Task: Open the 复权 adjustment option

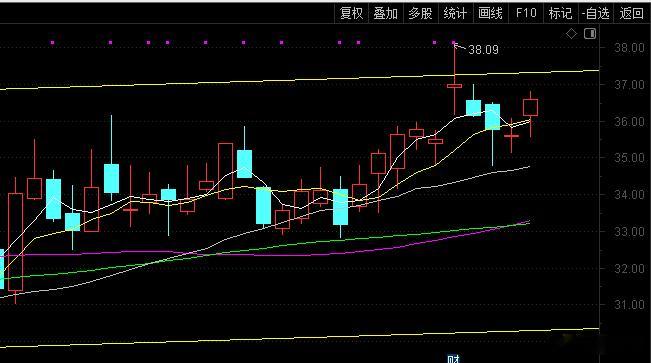Action: tap(351, 13)
